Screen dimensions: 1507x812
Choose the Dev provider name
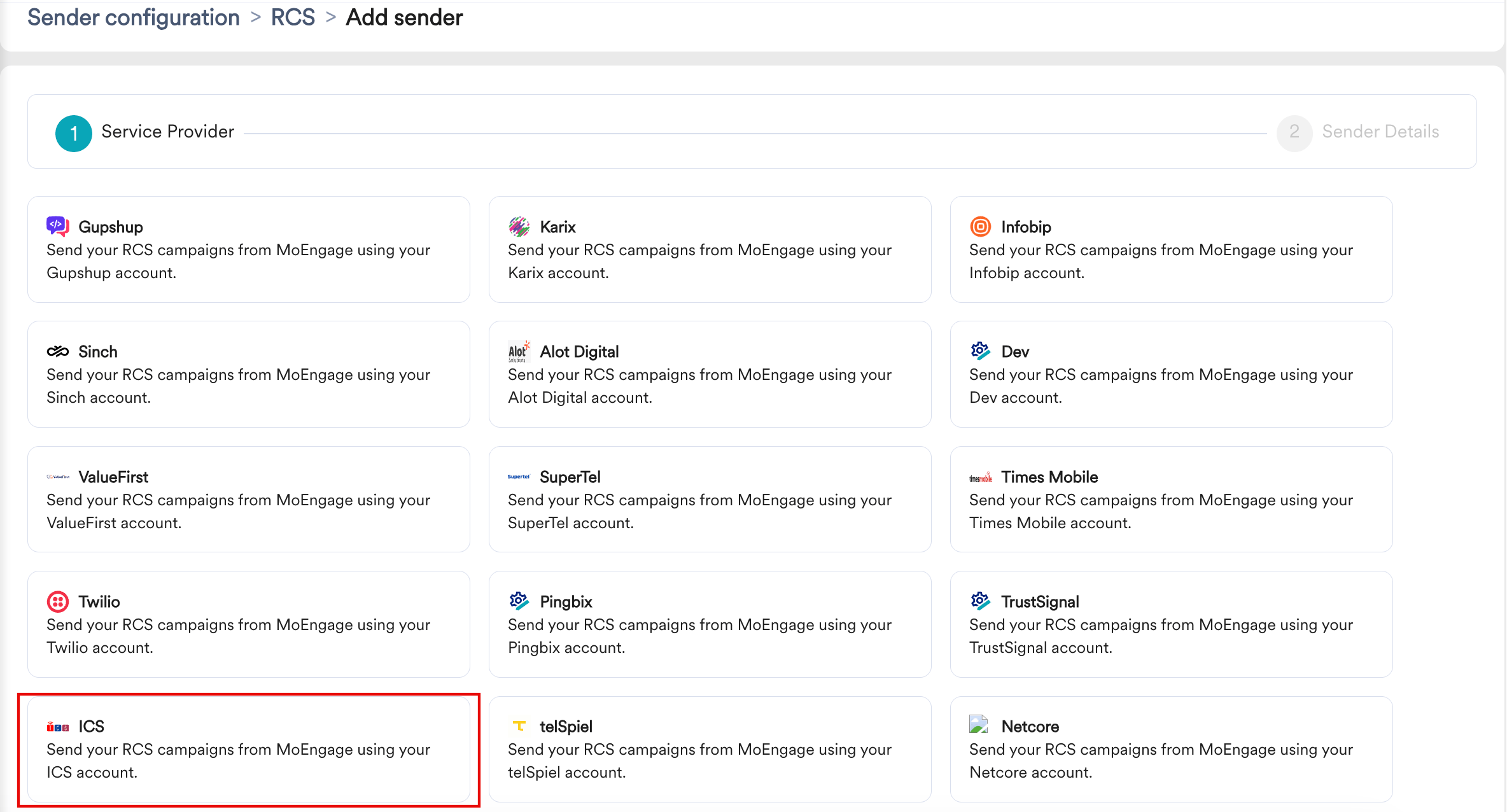pos(1015,351)
